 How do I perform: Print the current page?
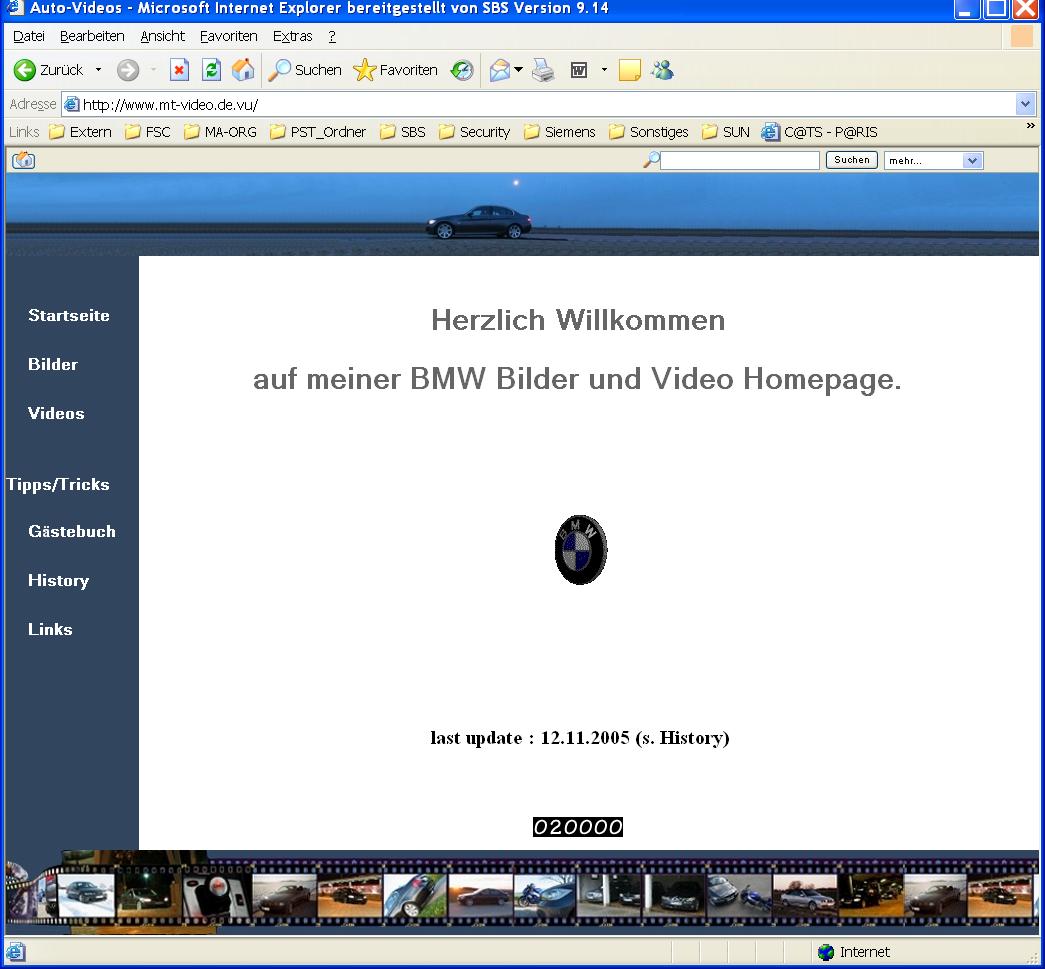coord(543,69)
